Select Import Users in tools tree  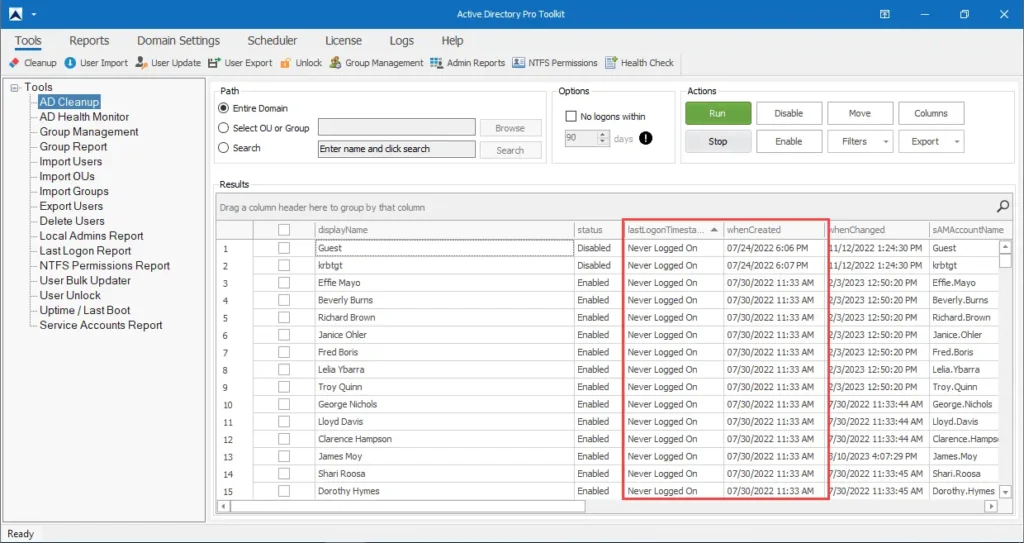[71, 161]
